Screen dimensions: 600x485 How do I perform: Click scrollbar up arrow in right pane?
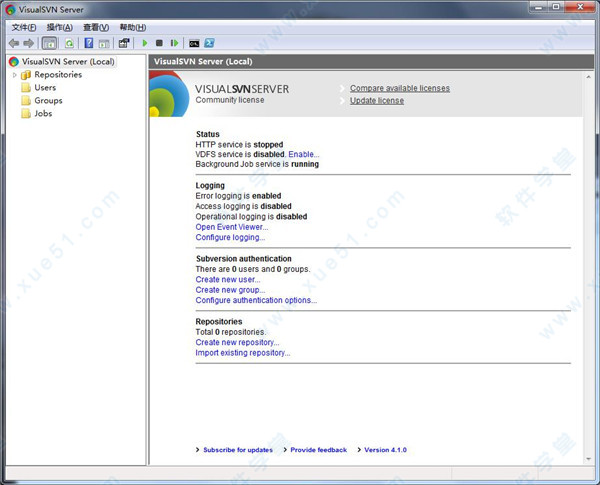(x=589, y=77)
